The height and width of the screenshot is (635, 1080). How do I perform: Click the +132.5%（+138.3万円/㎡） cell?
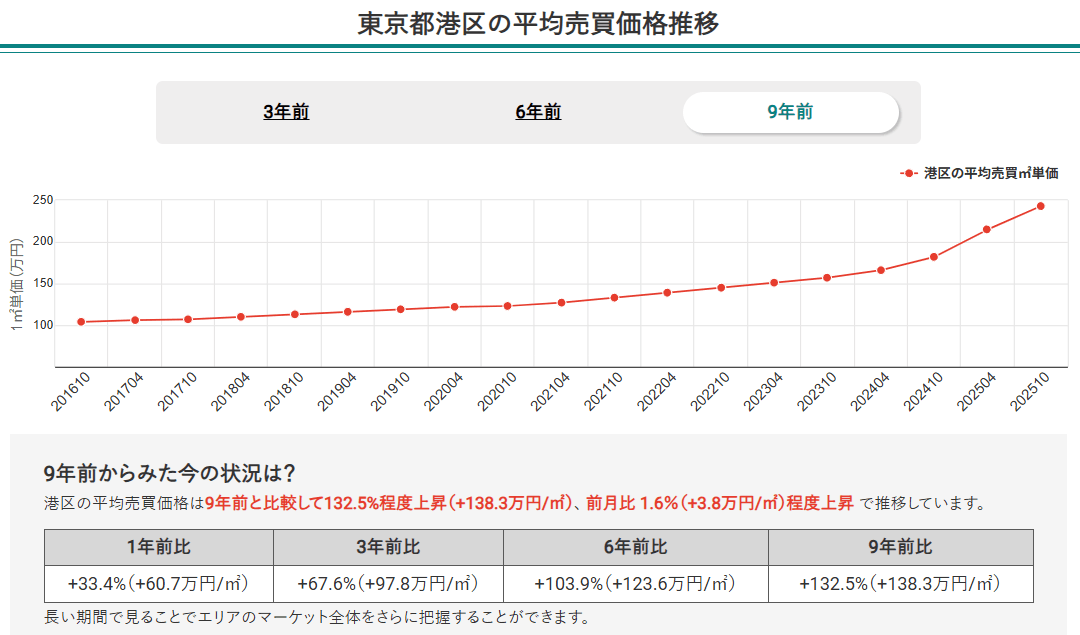(901, 580)
